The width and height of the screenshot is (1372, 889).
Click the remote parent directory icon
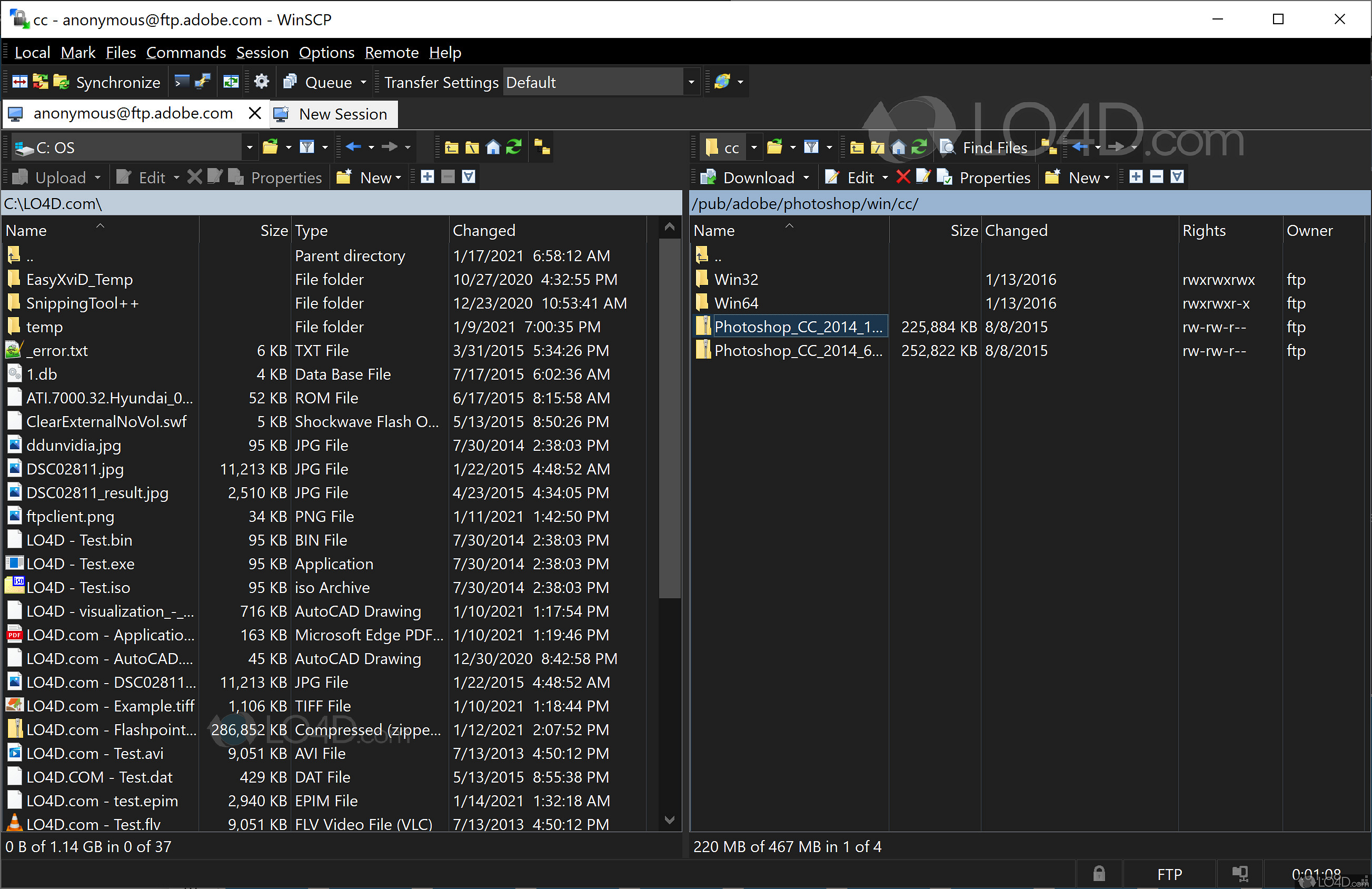click(857, 147)
